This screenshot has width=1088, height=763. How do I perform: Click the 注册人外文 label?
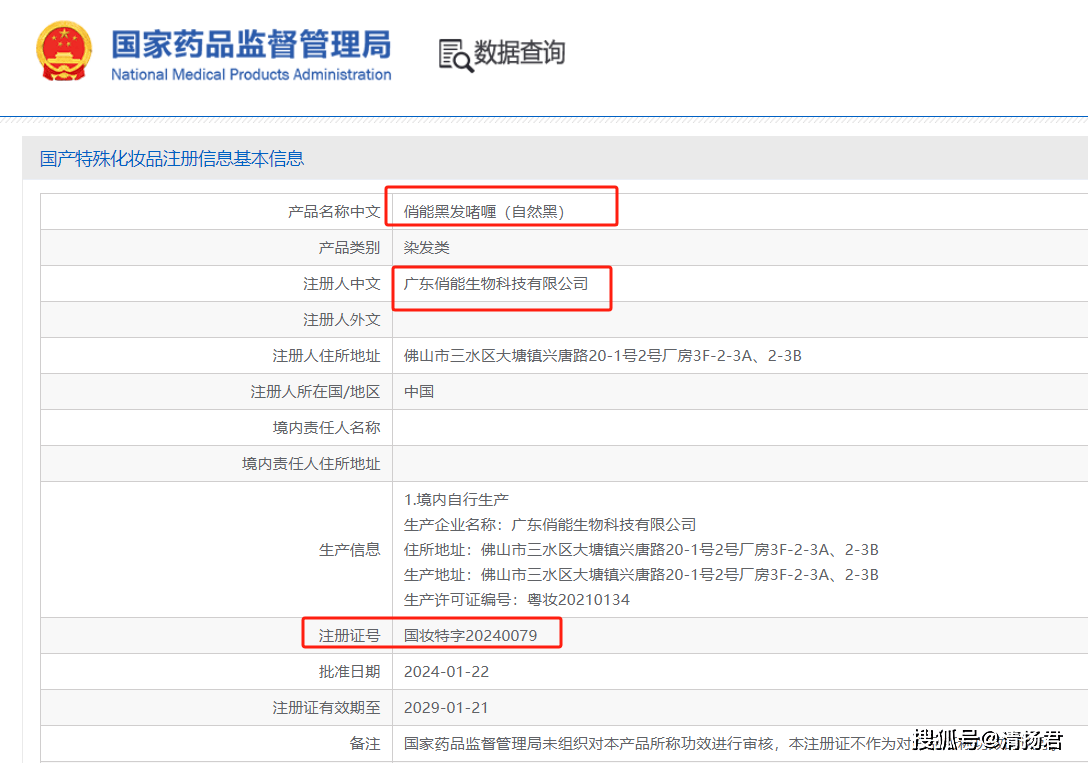coord(341,320)
